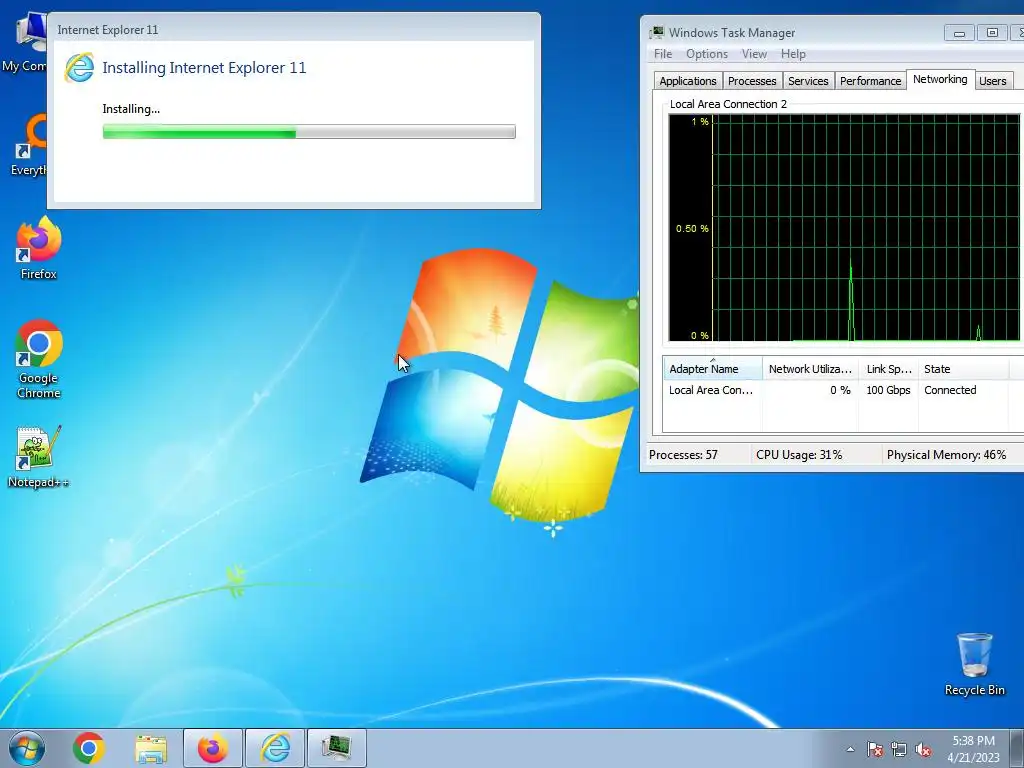
Task: Switch to Firefox on the taskbar
Action: [x=213, y=748]
